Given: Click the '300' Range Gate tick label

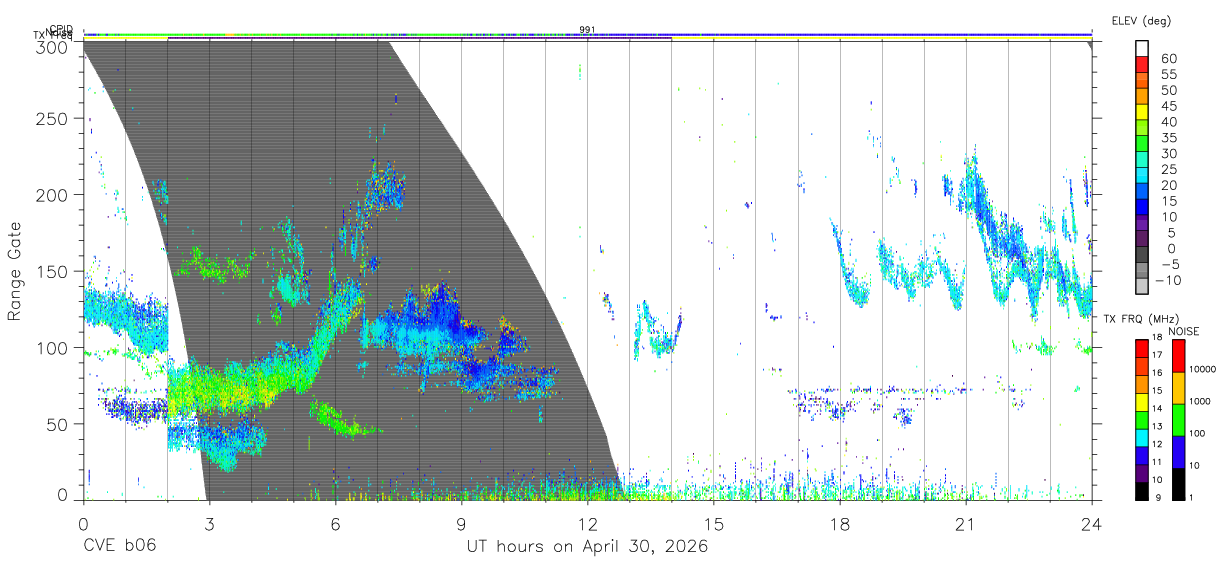Looking at the screenshot, I should click(x=52, y=46).
